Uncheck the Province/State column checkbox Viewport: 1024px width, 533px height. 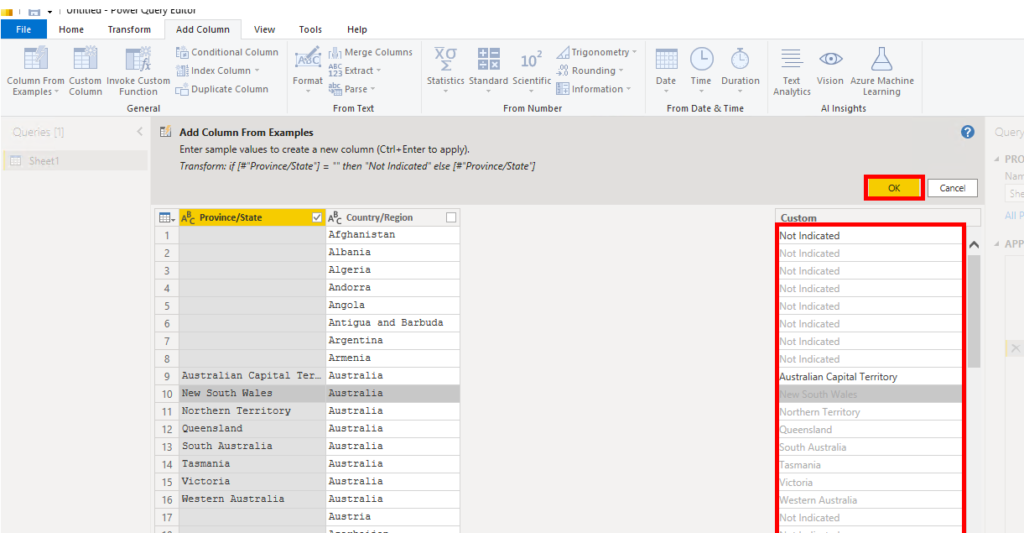pyautogui.click(x=317, y=218)
